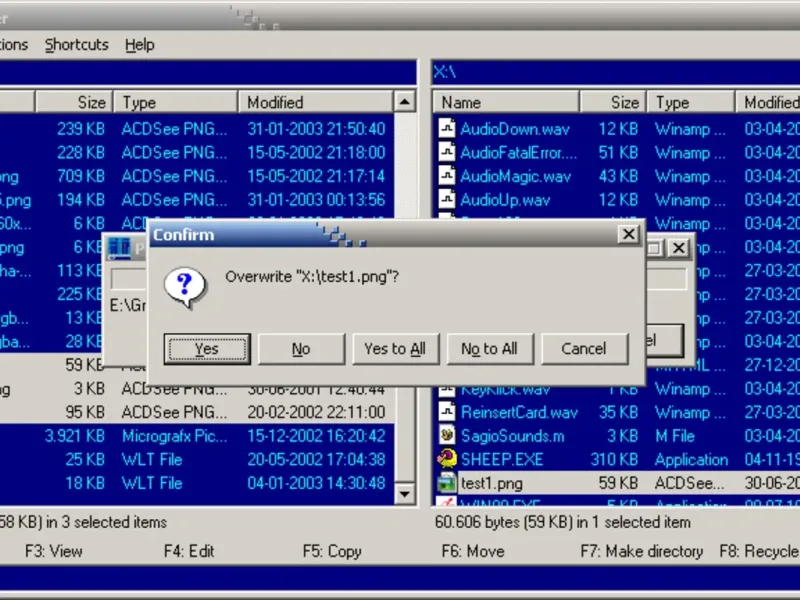The image size is (800, 600).
Task: Sort left panel by the Type column header
Action: (175, 102)
